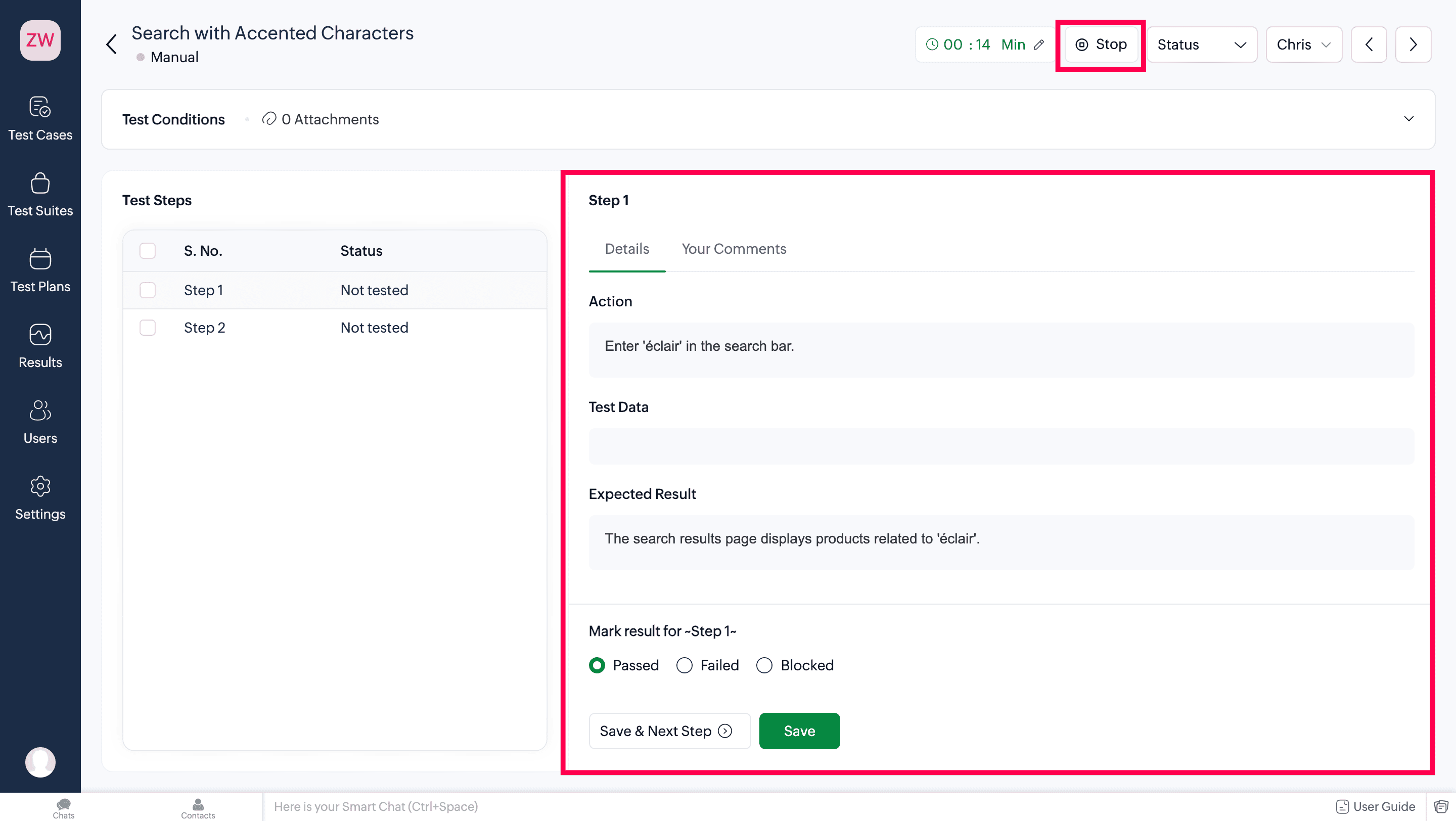Click the '0 Attachments' text

pos(330,119)
